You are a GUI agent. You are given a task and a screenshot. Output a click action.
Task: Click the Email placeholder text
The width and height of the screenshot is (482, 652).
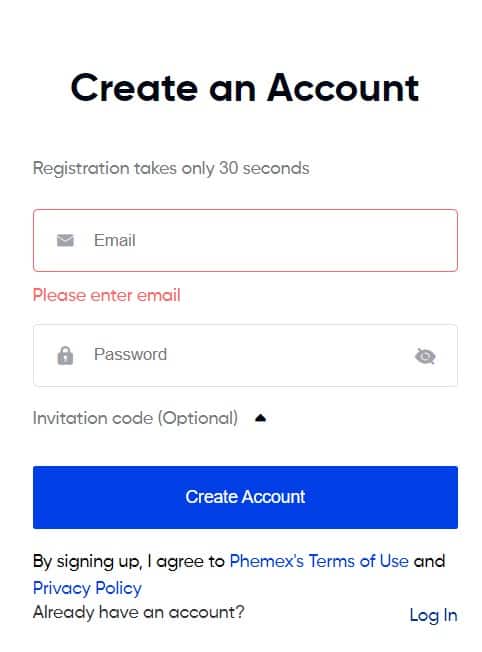pos(115,240)
